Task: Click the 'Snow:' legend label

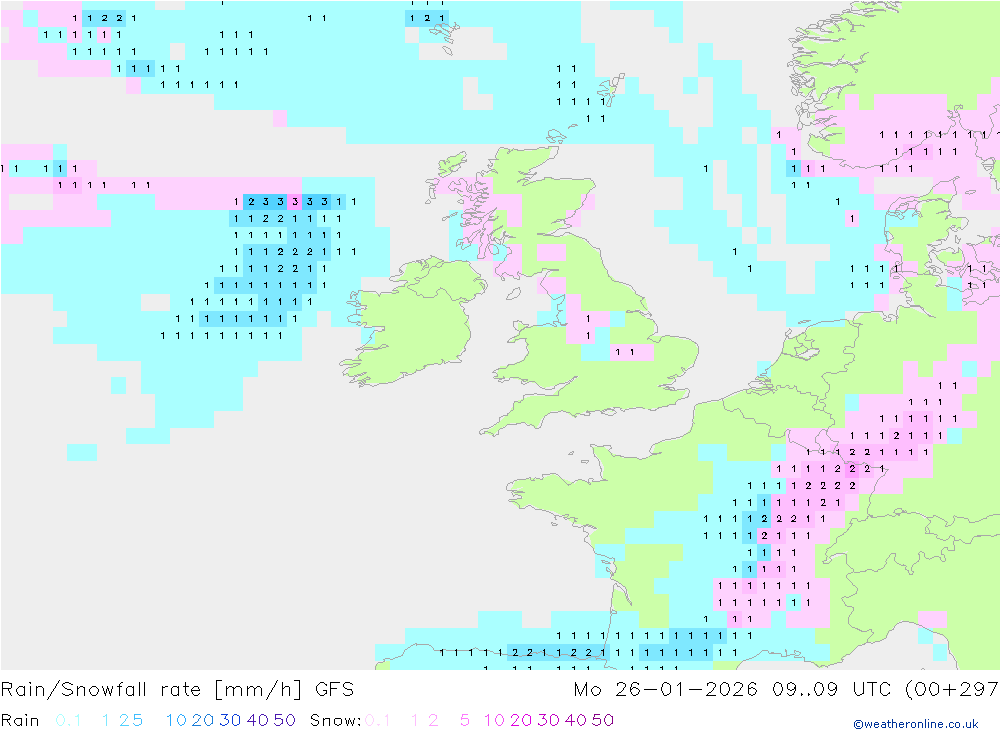Action: coord(335,720)
